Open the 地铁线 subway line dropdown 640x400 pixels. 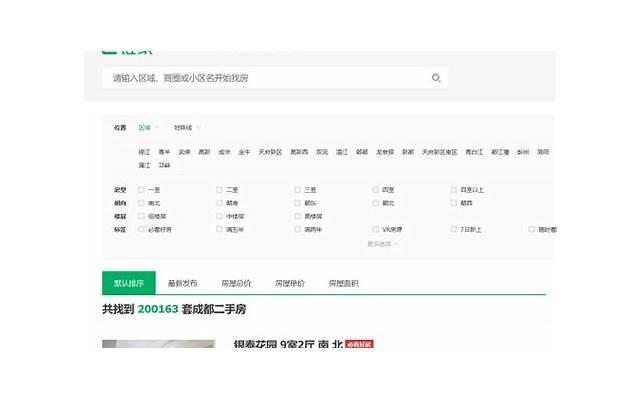[x=187, y=128]
